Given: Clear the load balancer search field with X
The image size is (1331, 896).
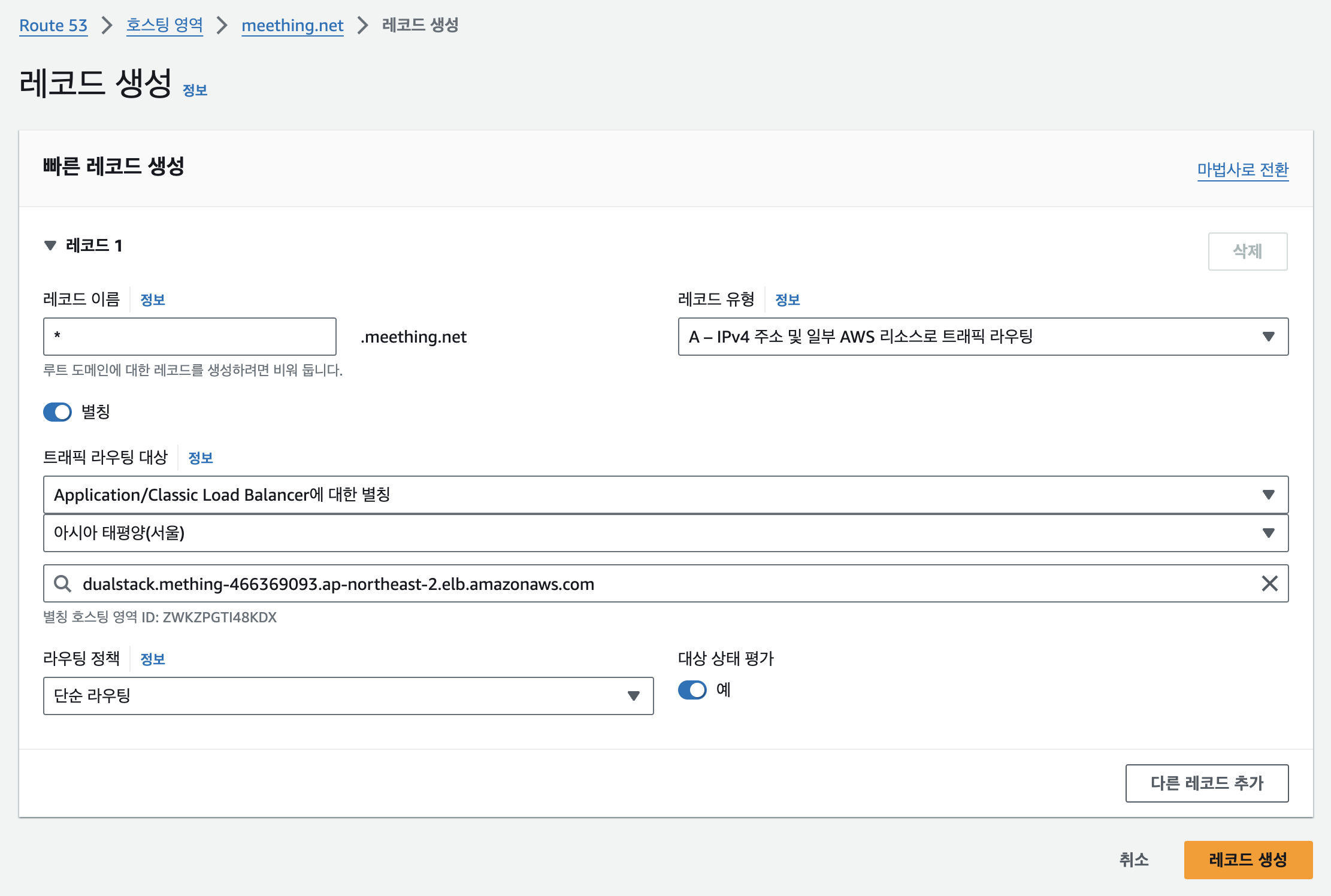Looking at the screenshot, I should [1269, 583].
